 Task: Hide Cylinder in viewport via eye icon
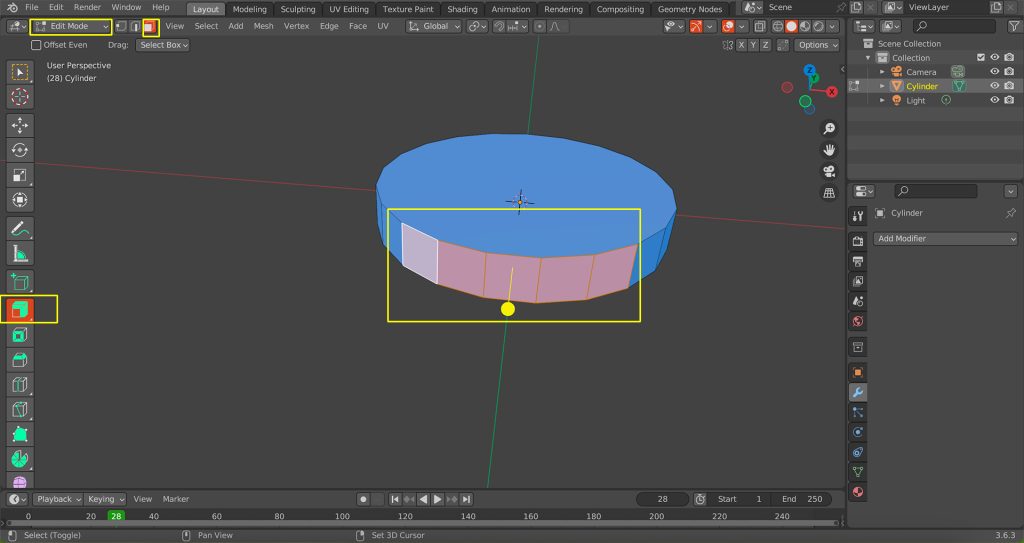pos(995,86)
